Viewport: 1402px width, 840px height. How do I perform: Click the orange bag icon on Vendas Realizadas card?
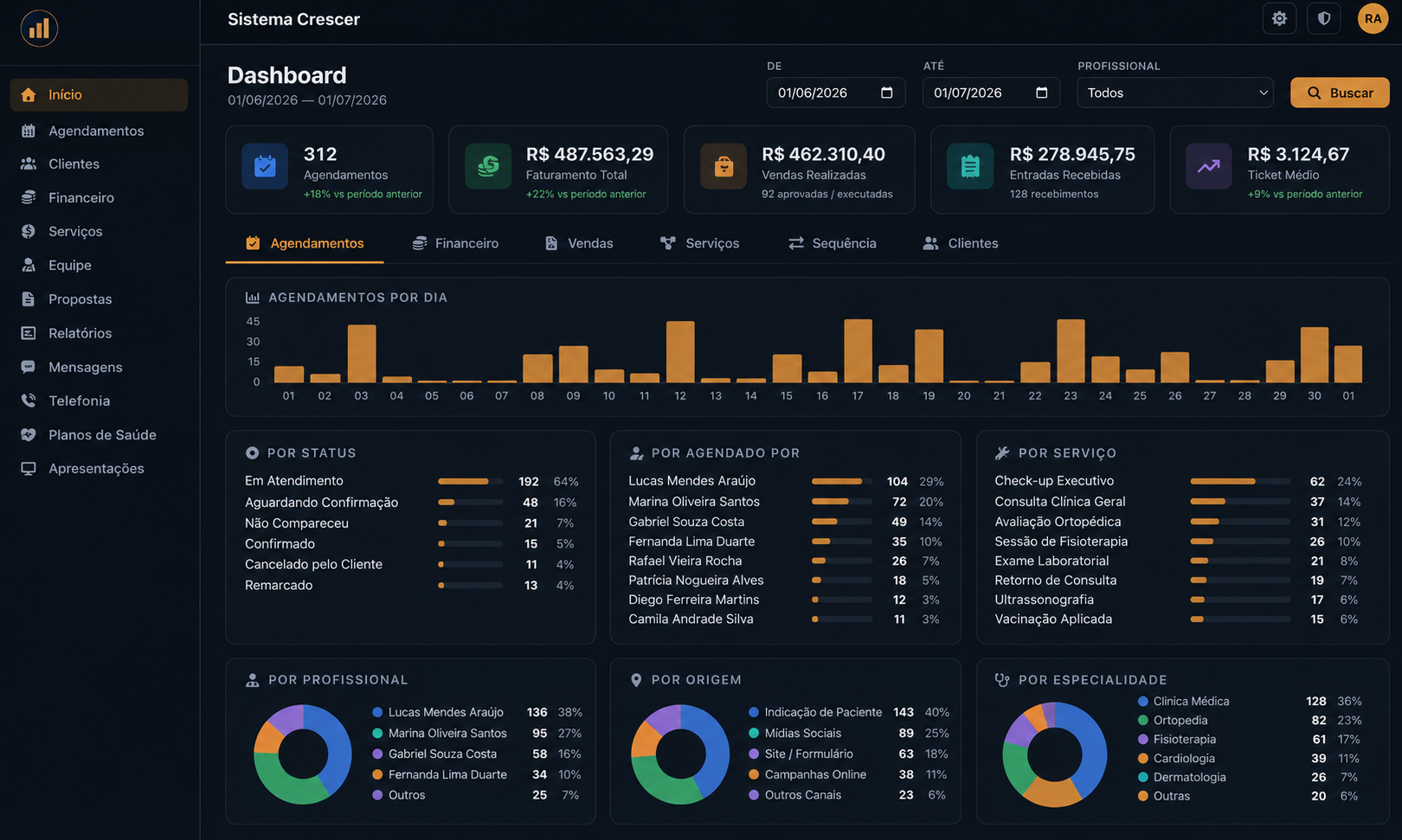tap(724, 166)
